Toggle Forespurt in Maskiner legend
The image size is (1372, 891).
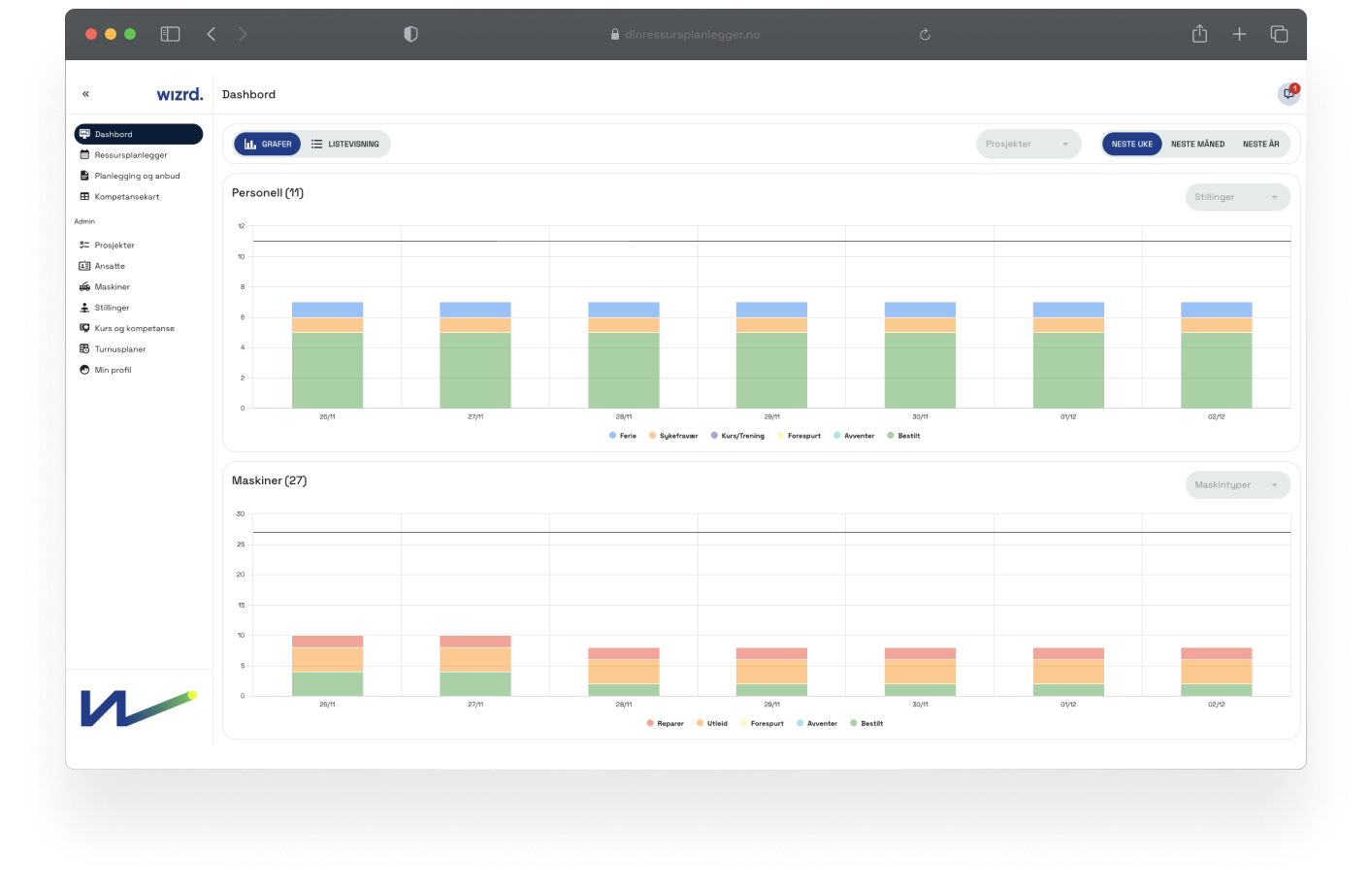[762, 723]
